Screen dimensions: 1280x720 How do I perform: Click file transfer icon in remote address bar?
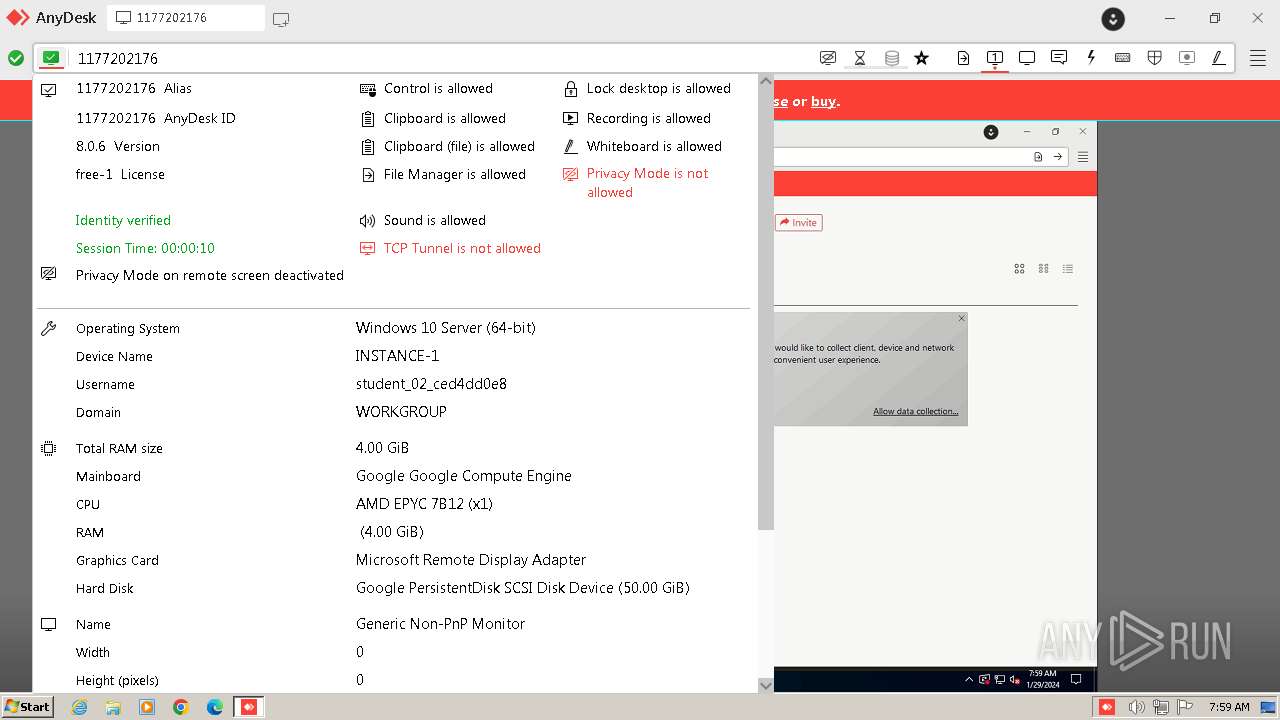point(1038,157)
